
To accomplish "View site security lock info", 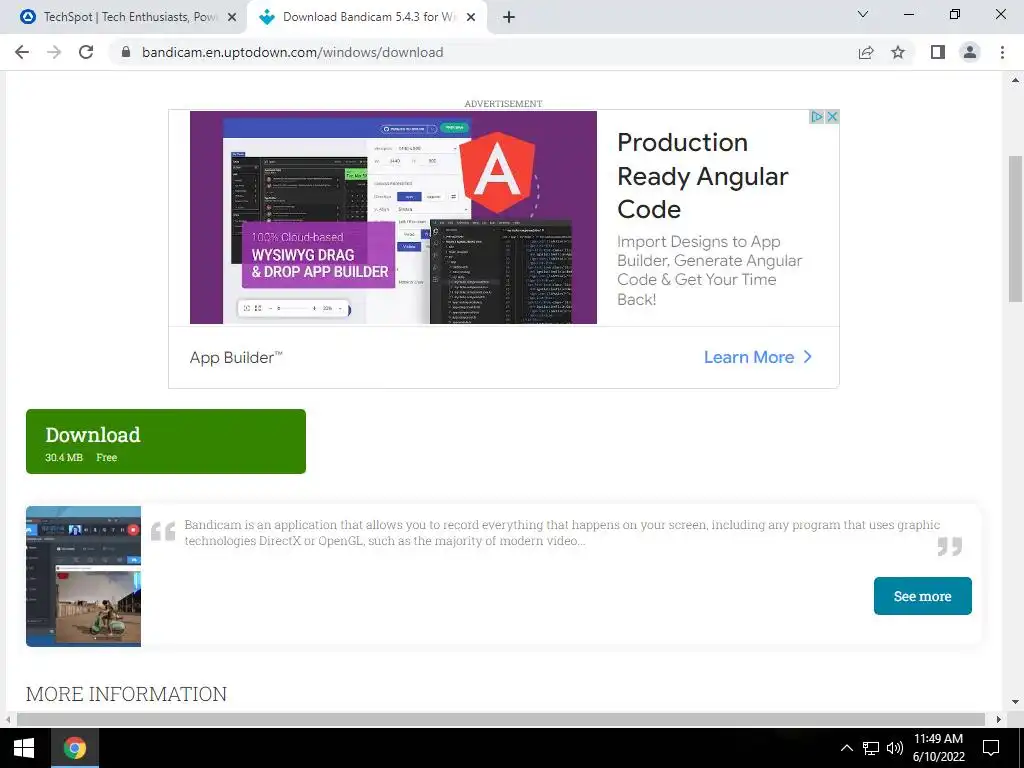I will click(x=127, y=52).
